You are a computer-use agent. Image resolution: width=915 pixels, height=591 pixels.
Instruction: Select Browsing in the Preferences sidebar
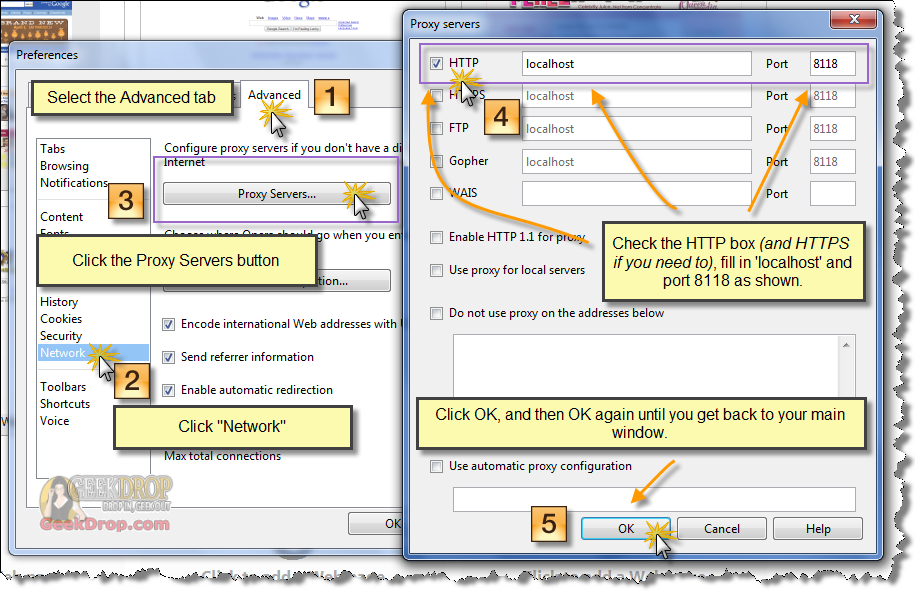(64, 166)
